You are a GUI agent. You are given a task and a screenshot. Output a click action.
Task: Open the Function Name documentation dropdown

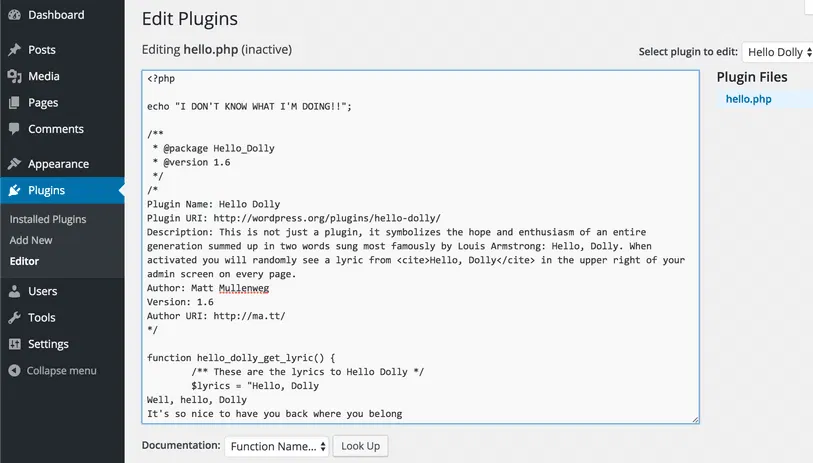click(277, 446)
